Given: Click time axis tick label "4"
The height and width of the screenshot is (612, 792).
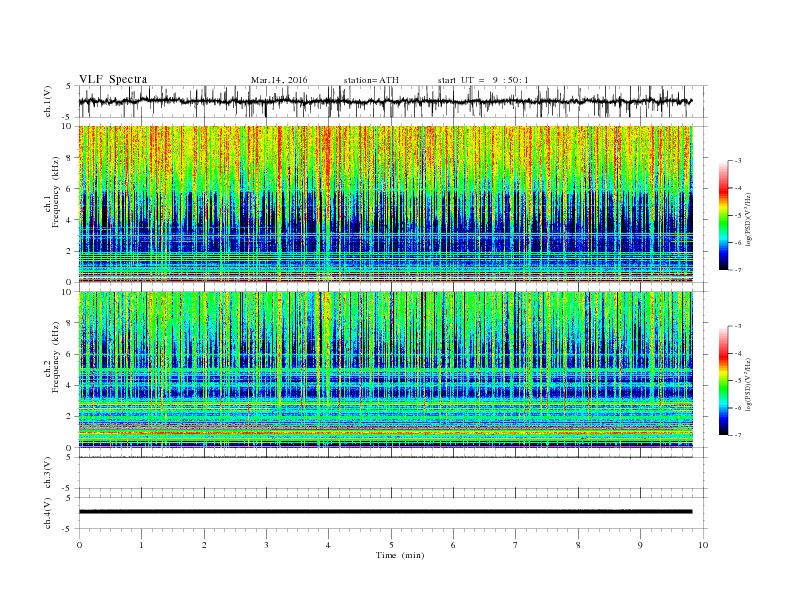Looking at the screenshot, I should click(x=328, y=545).
